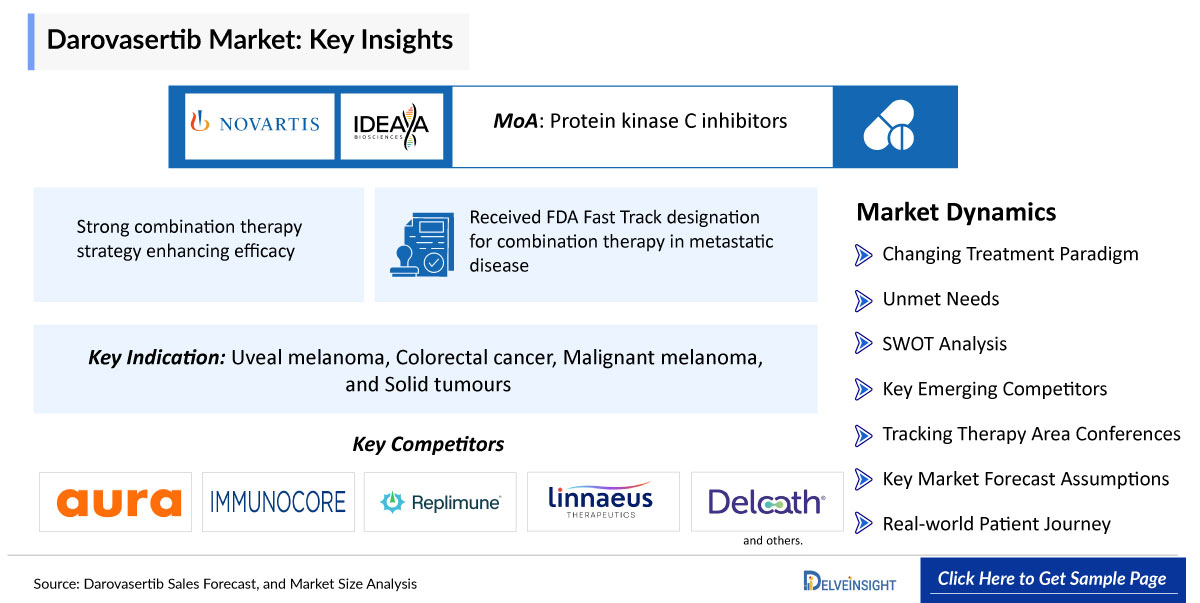Click Key Market Forecast Assumptions text
The height and width of the screenshot is (603, 1200).
1026,479
